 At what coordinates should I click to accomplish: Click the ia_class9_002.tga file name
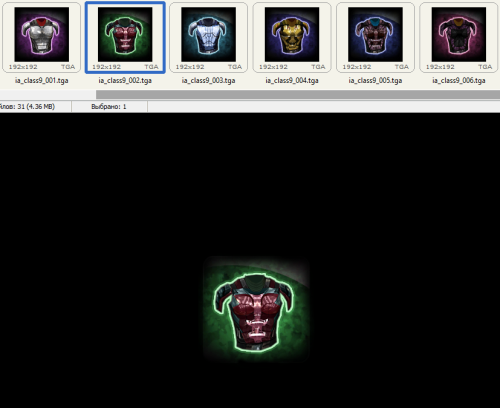click(125, 81)
